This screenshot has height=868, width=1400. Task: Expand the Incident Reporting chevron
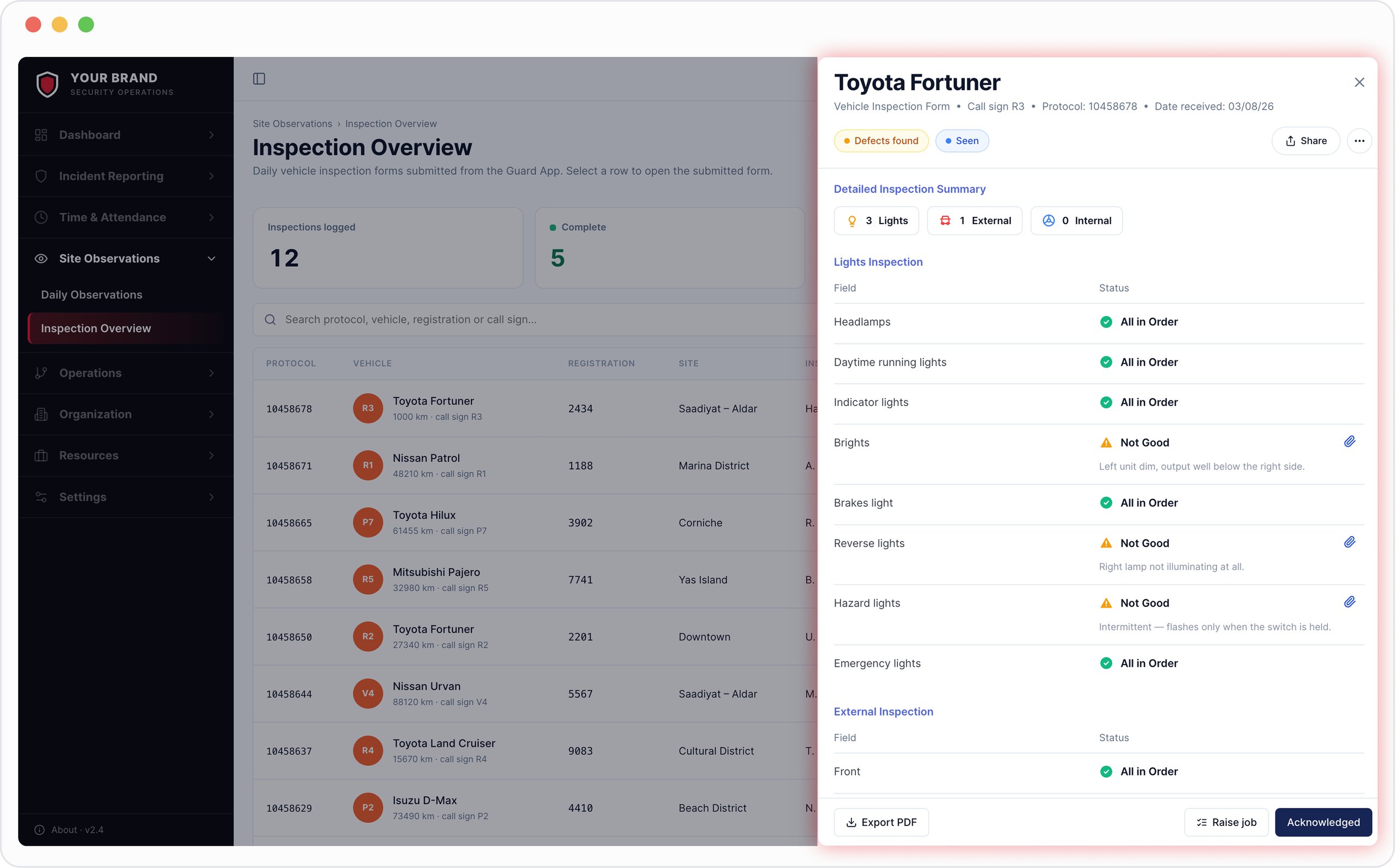tap(211, 176)
